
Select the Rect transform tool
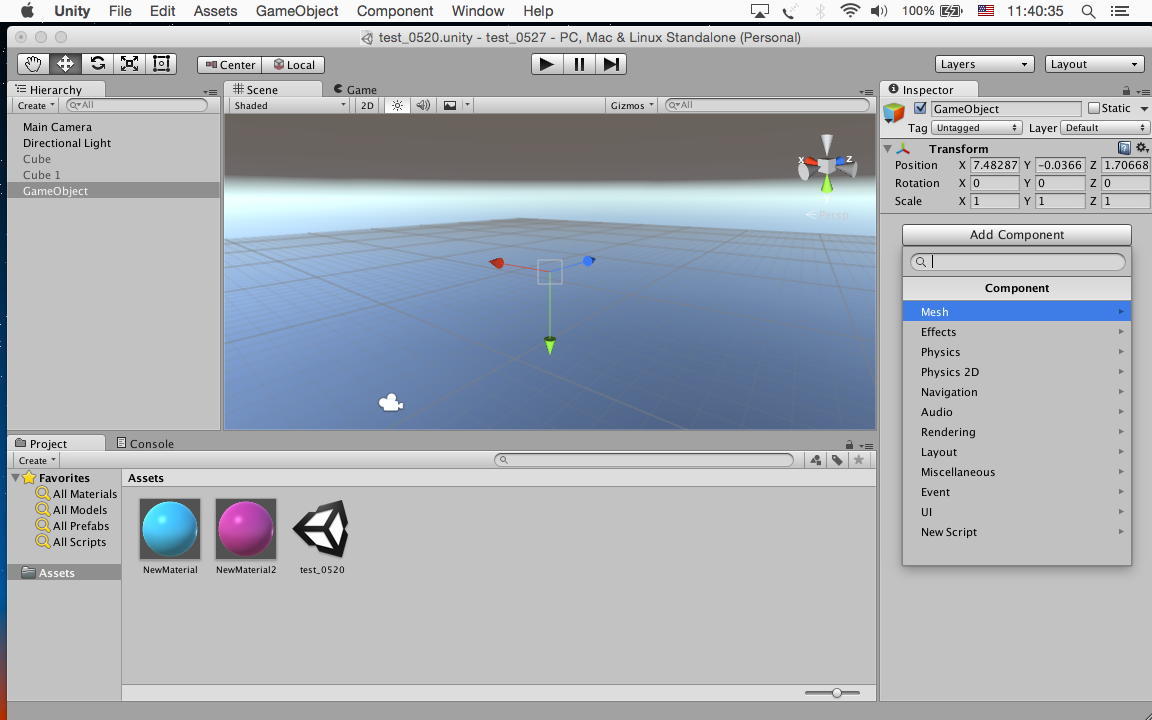pyautogui.click(x=161, y=64)
